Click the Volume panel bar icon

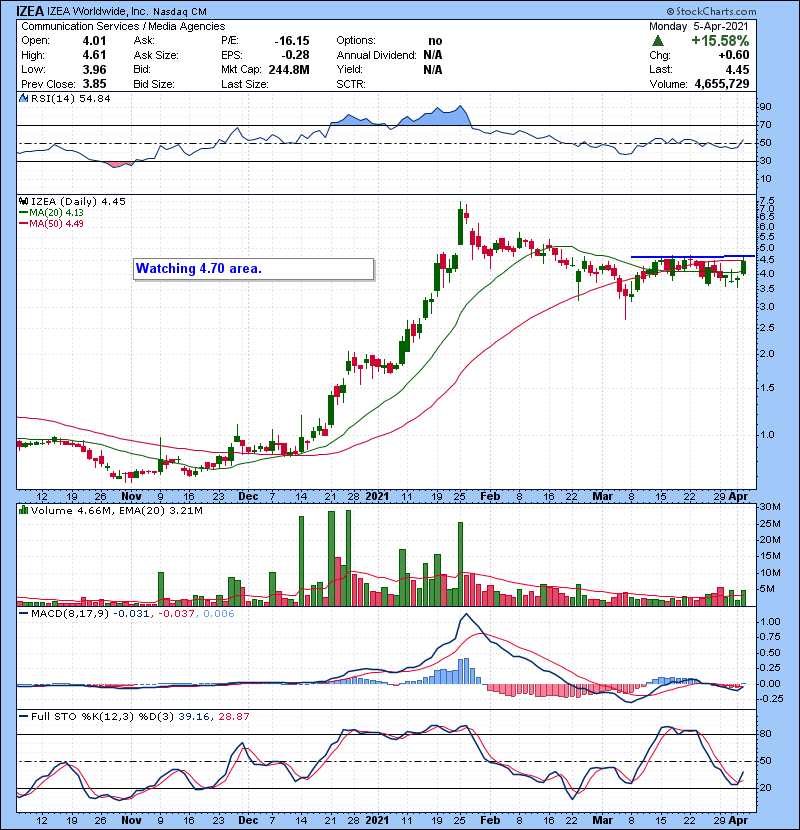[x=23, y=510]
